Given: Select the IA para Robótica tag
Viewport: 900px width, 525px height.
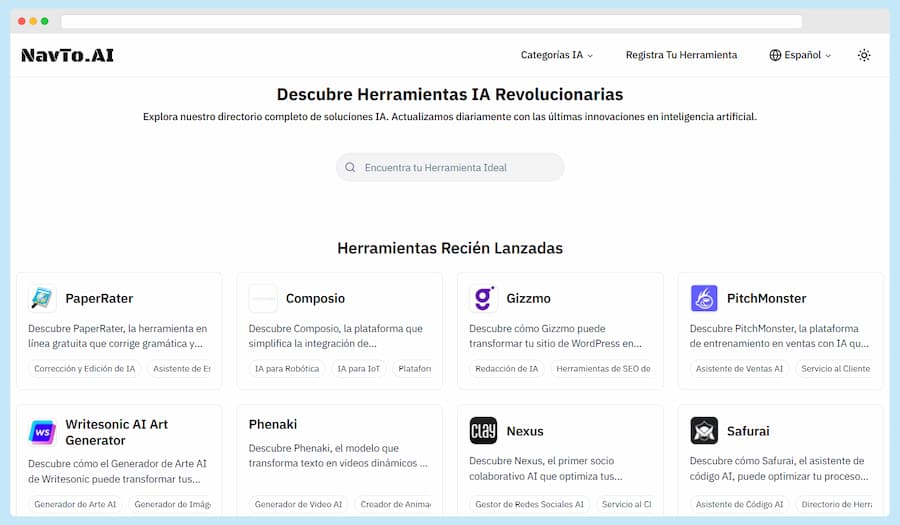Looking at the screenshot, I should [x=287, y=369].
